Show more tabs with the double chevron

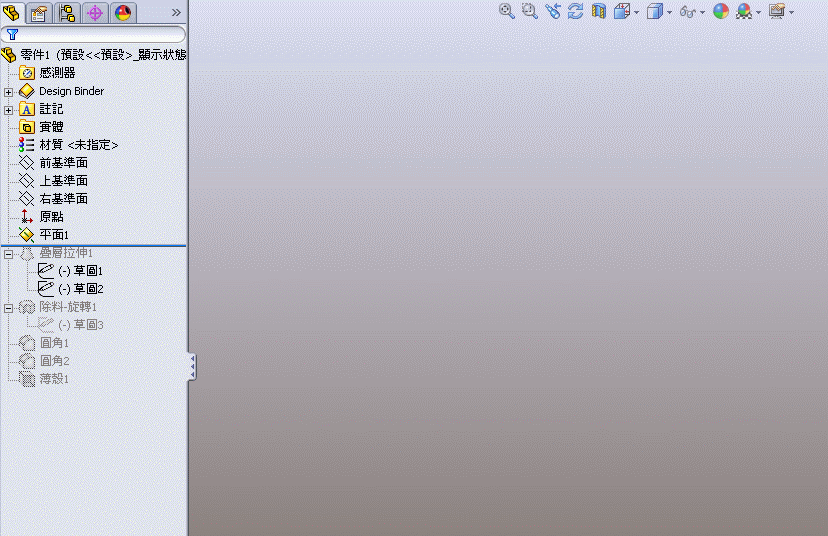pyautogui.click(x=176, y=13)
